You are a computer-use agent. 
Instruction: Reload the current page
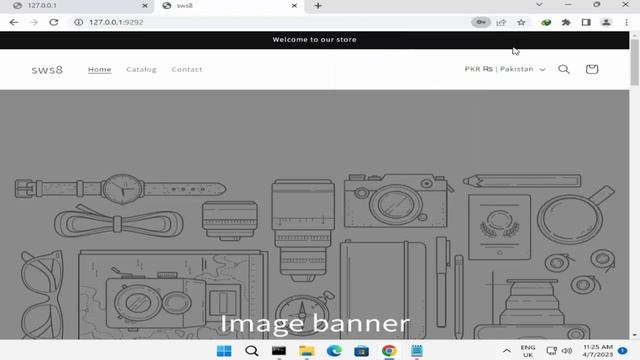tap(53, 22)
